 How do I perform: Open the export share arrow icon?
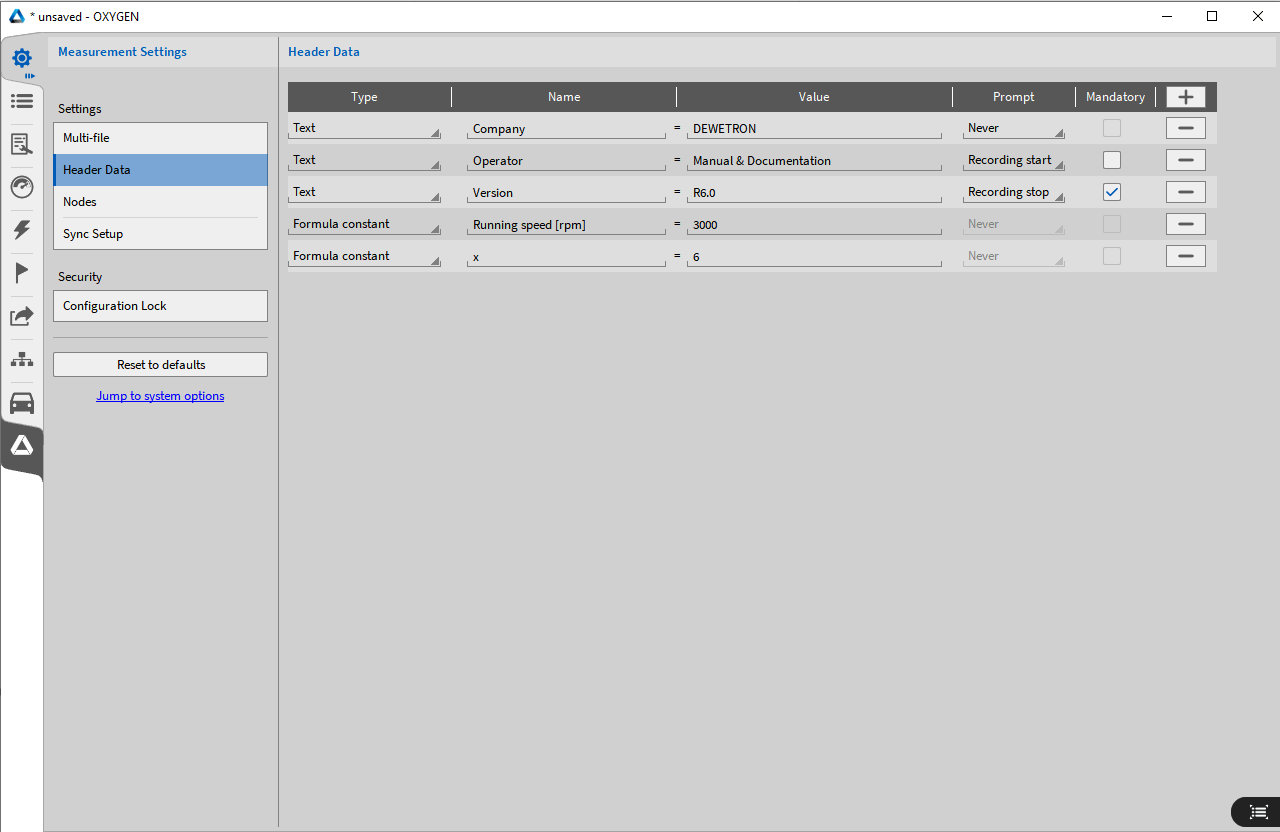point(22,316)
